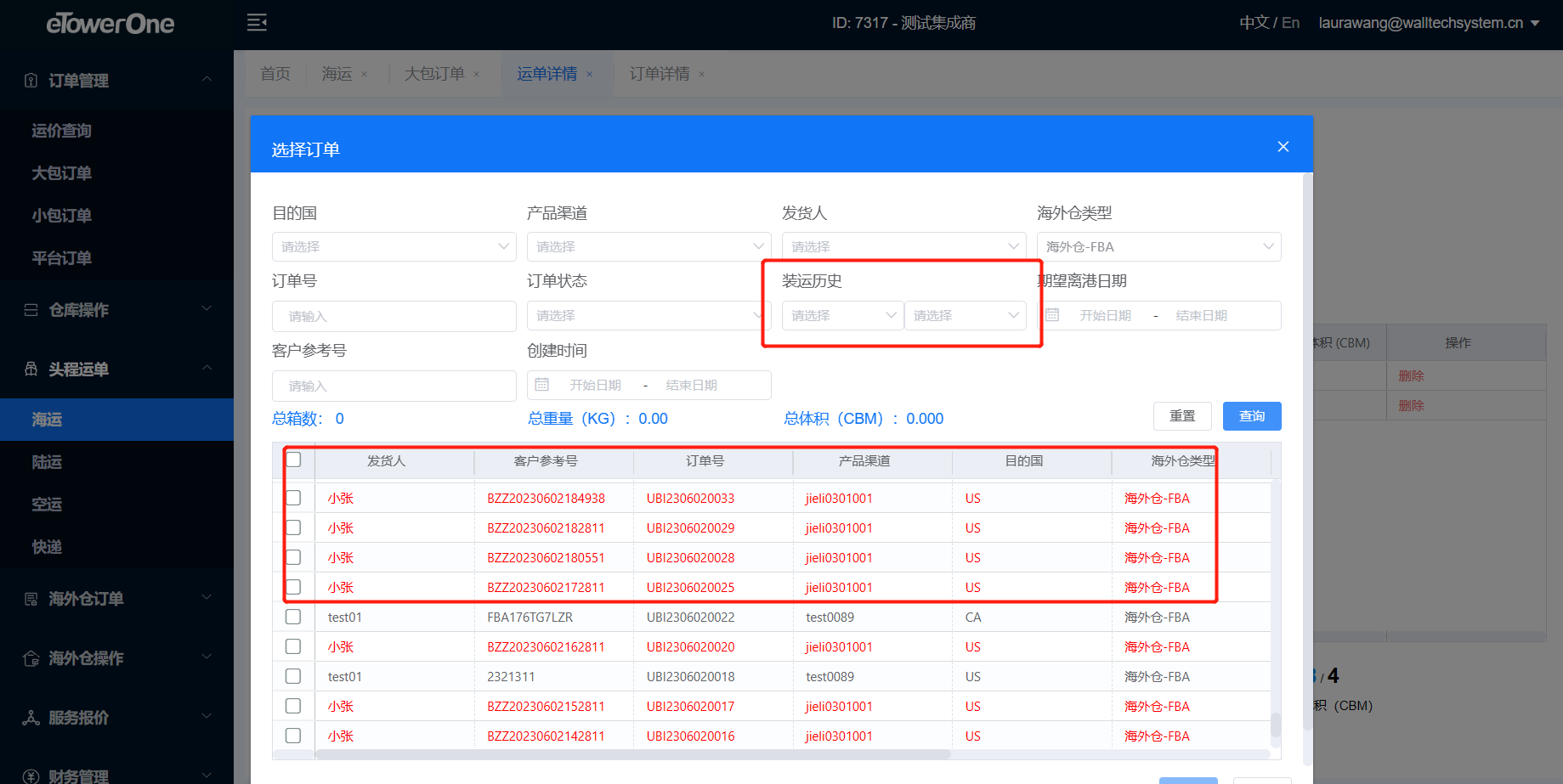Click the second 删除 link behind dialog

coord(1411,405)
